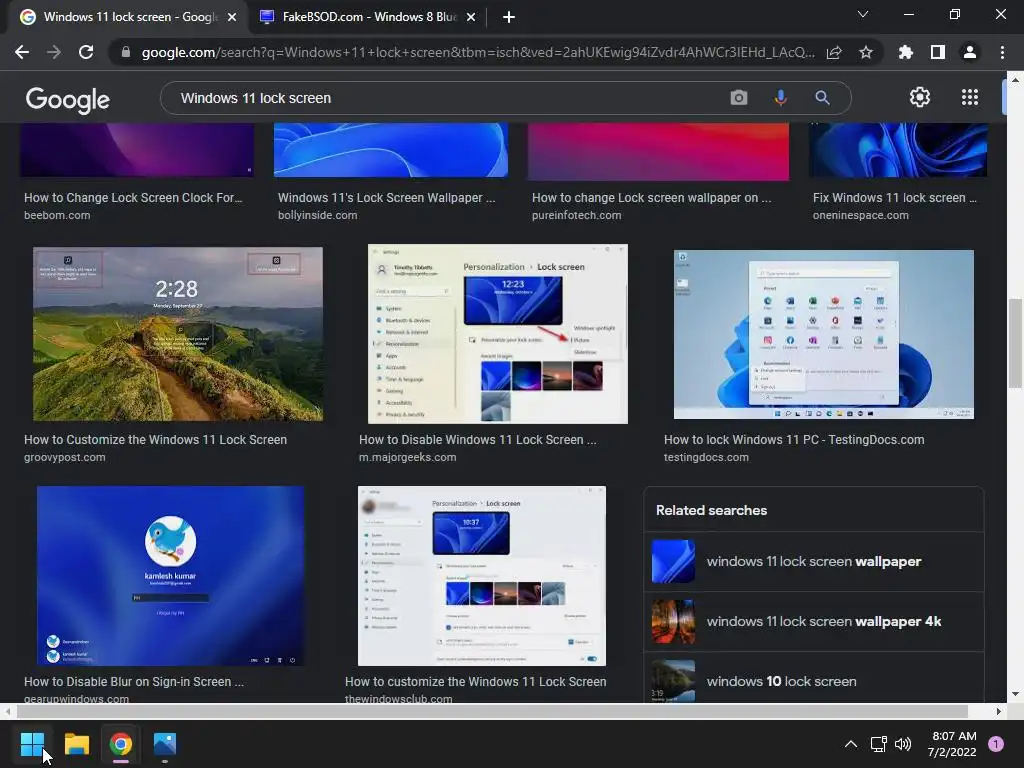Image resolution: width=1024 pixels, height=768 pixels.
Task: Open Photos app in taskbar
Action: click(x=165, y=744)
